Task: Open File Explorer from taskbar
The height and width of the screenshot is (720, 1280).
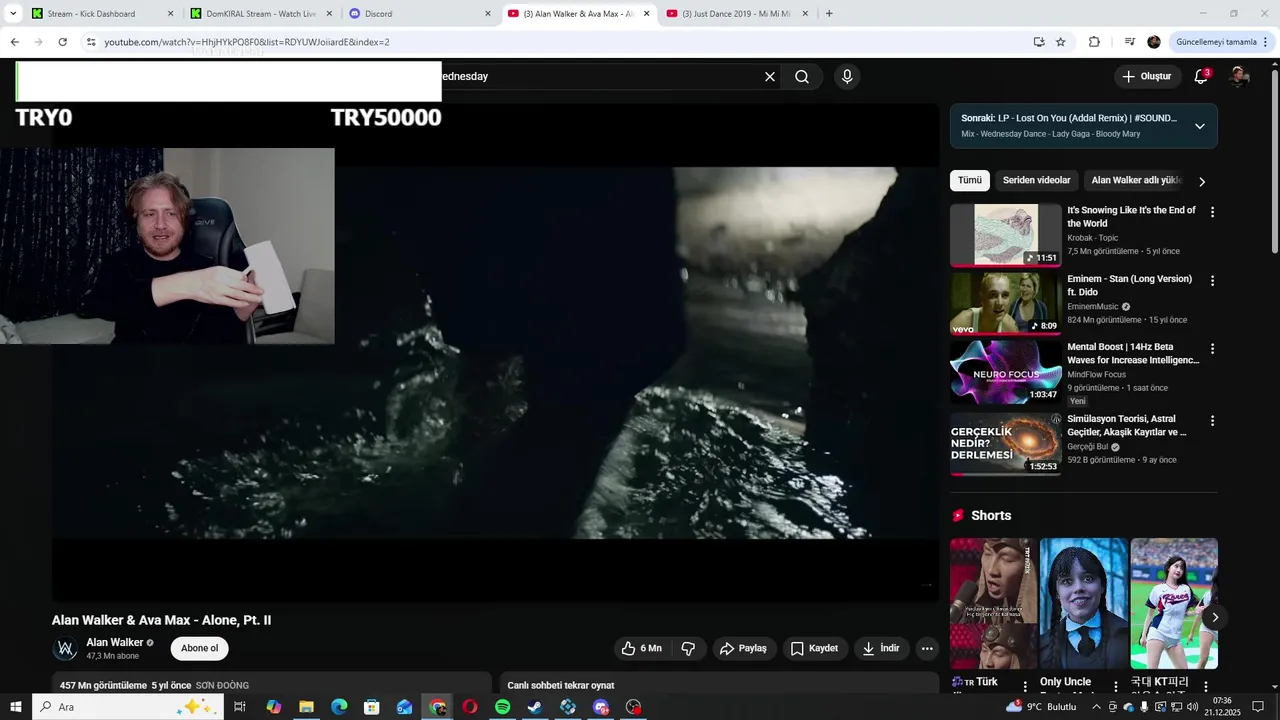Action: (306, 707)
